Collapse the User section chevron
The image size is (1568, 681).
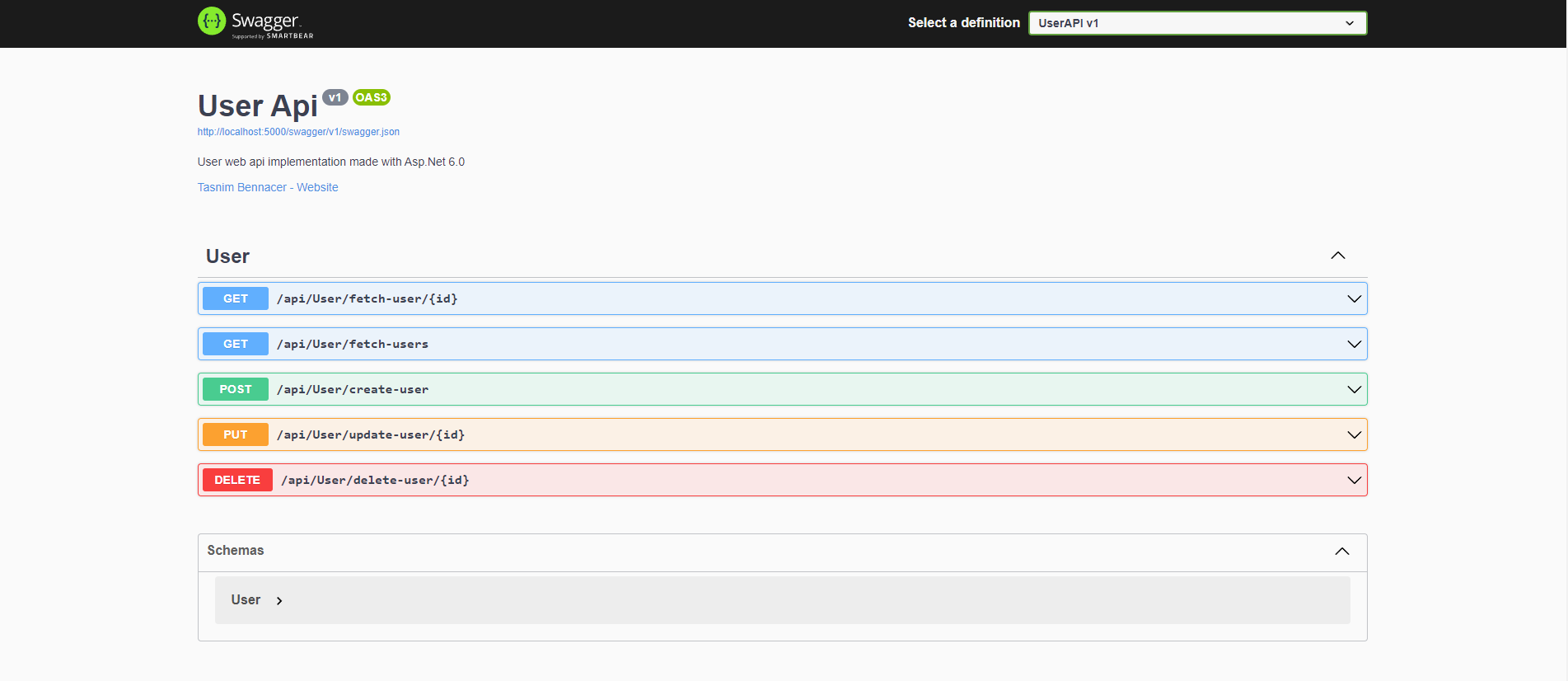pos(1338,256)
